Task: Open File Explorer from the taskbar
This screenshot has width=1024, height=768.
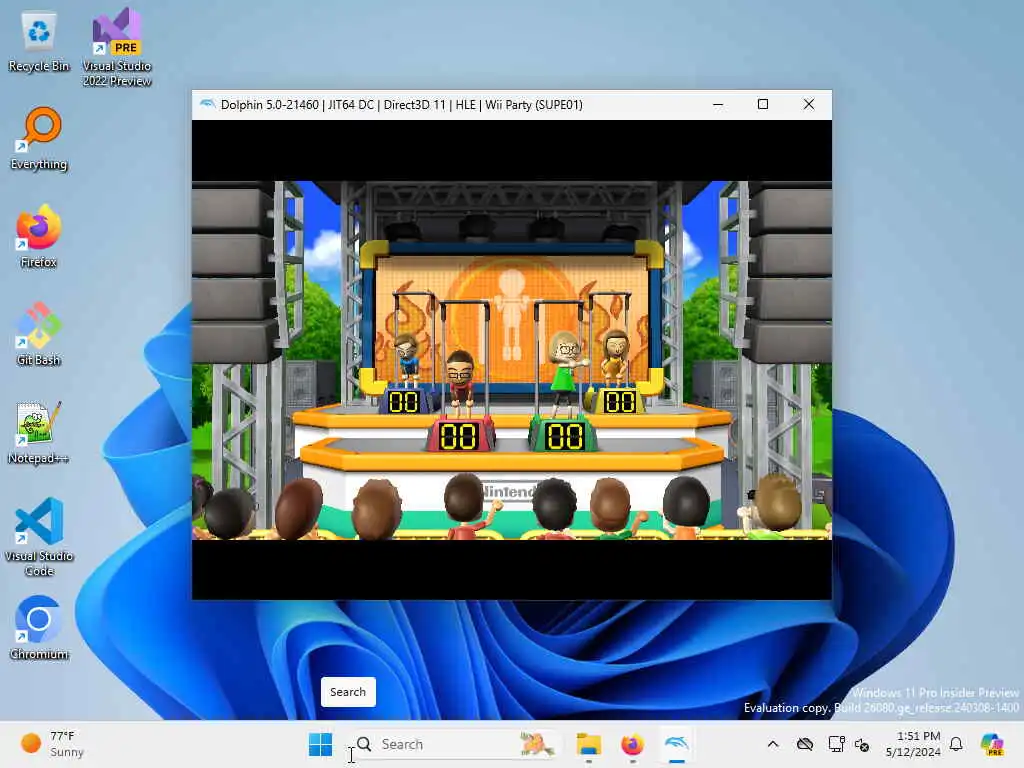Action: pos(588,744)
